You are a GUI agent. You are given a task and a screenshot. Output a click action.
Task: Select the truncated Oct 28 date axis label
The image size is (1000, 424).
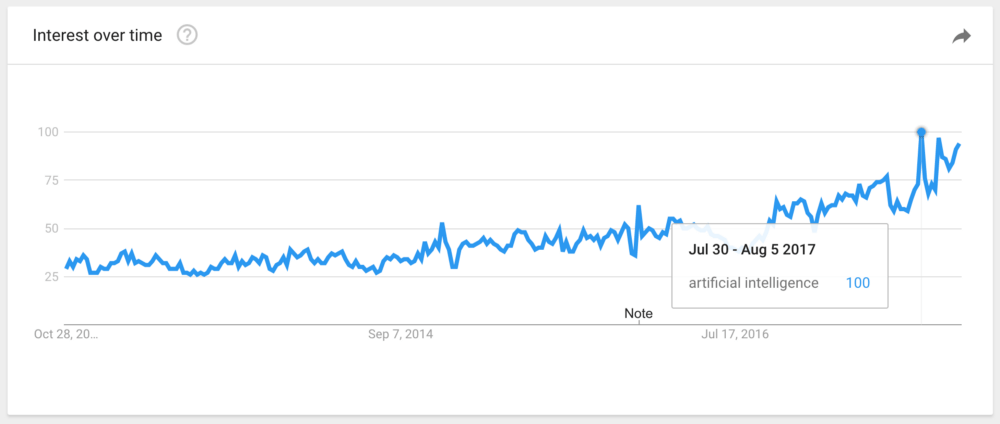pos(66,334)
